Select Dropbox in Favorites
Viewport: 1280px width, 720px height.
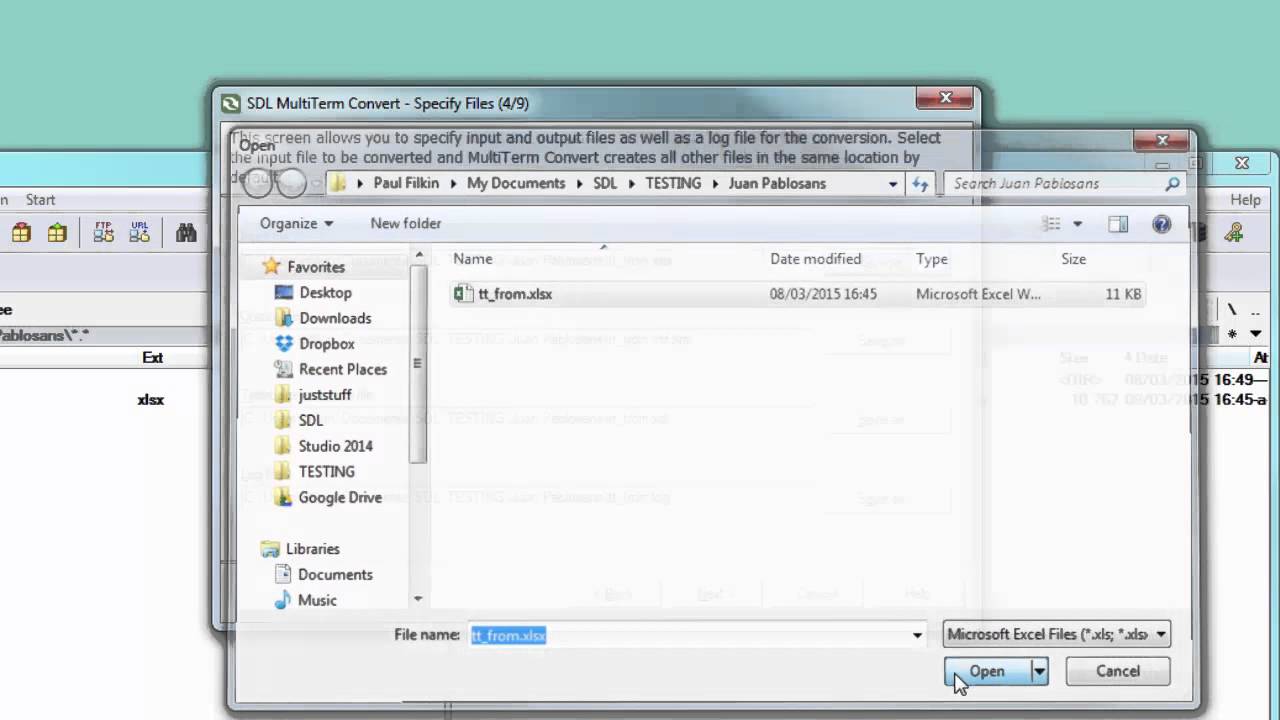326,343
